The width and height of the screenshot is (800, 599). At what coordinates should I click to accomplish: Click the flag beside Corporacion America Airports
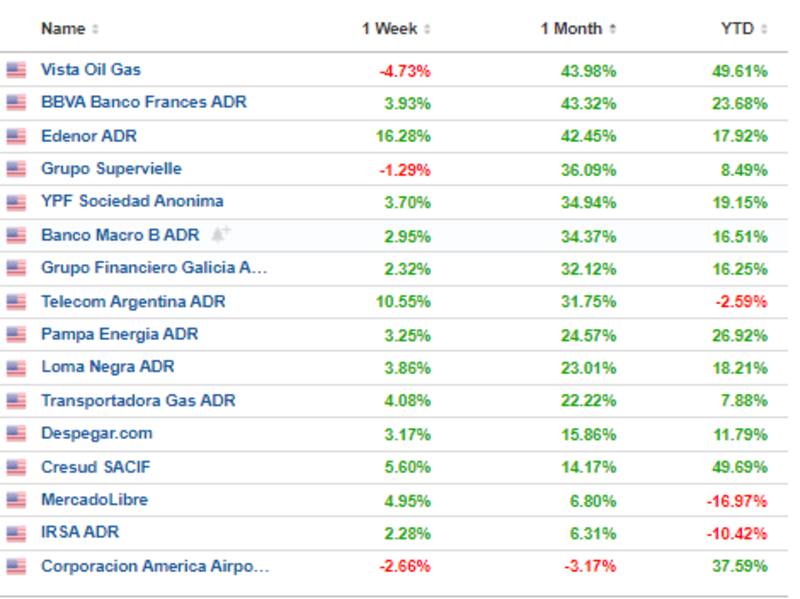coord(16,566)
